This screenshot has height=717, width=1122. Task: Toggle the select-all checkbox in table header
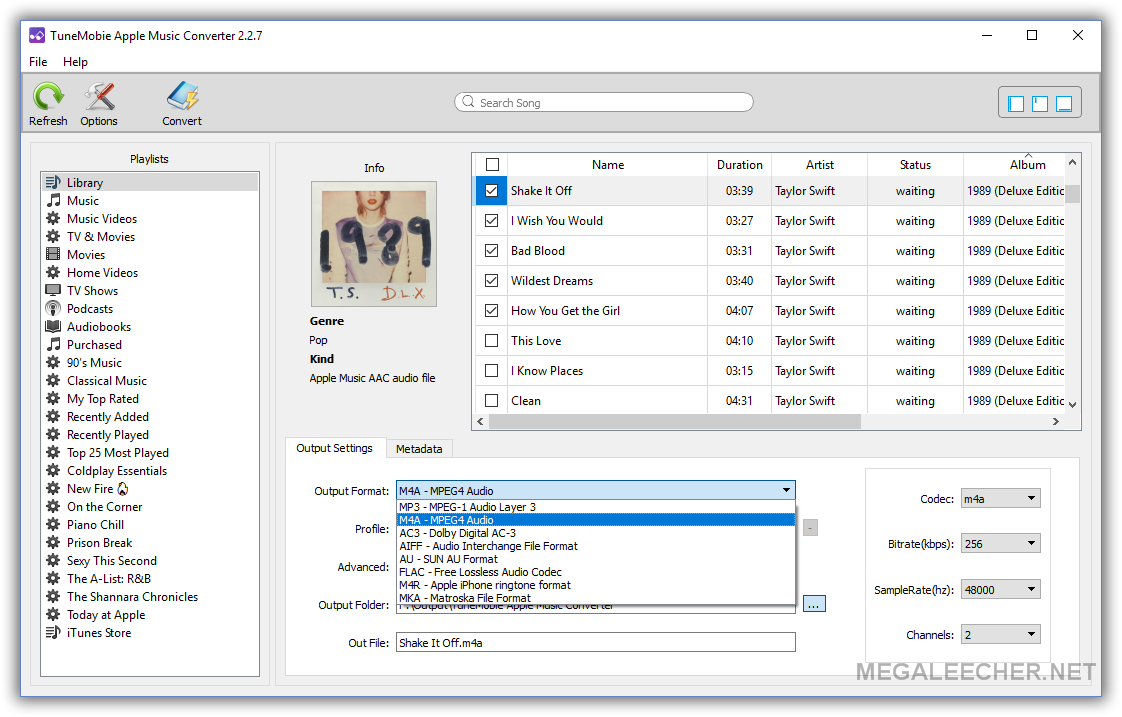click(492, 165)
